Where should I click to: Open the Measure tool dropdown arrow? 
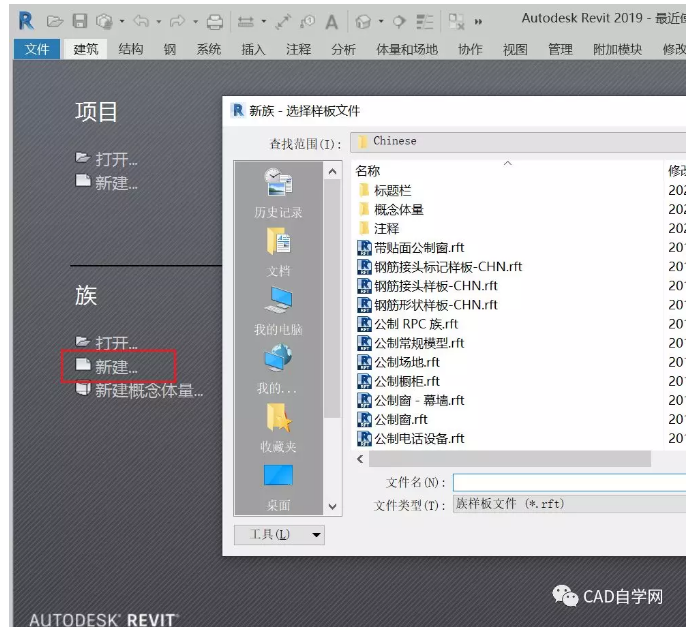(x=263, y=21)
